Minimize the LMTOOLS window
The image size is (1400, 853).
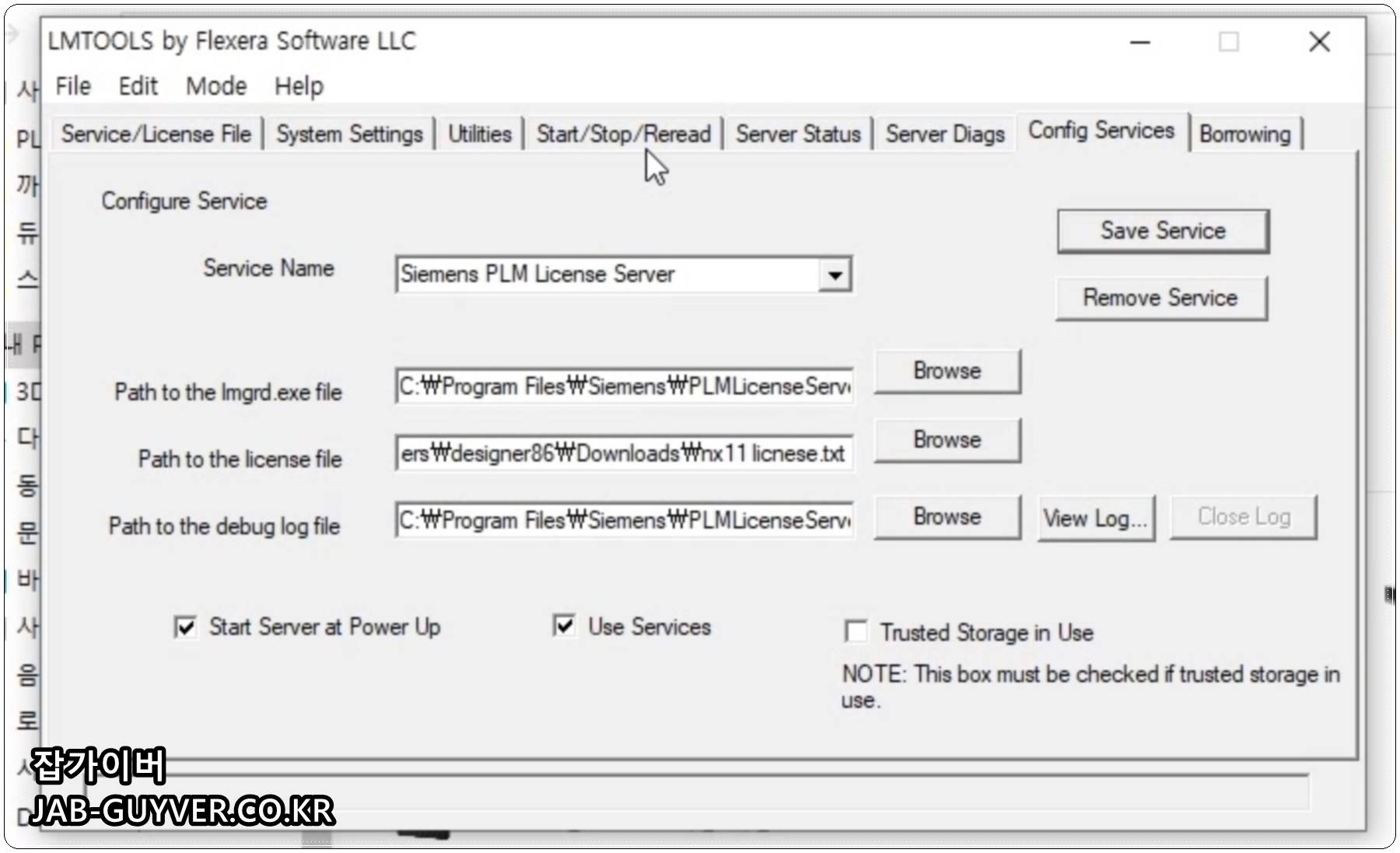1140,42
